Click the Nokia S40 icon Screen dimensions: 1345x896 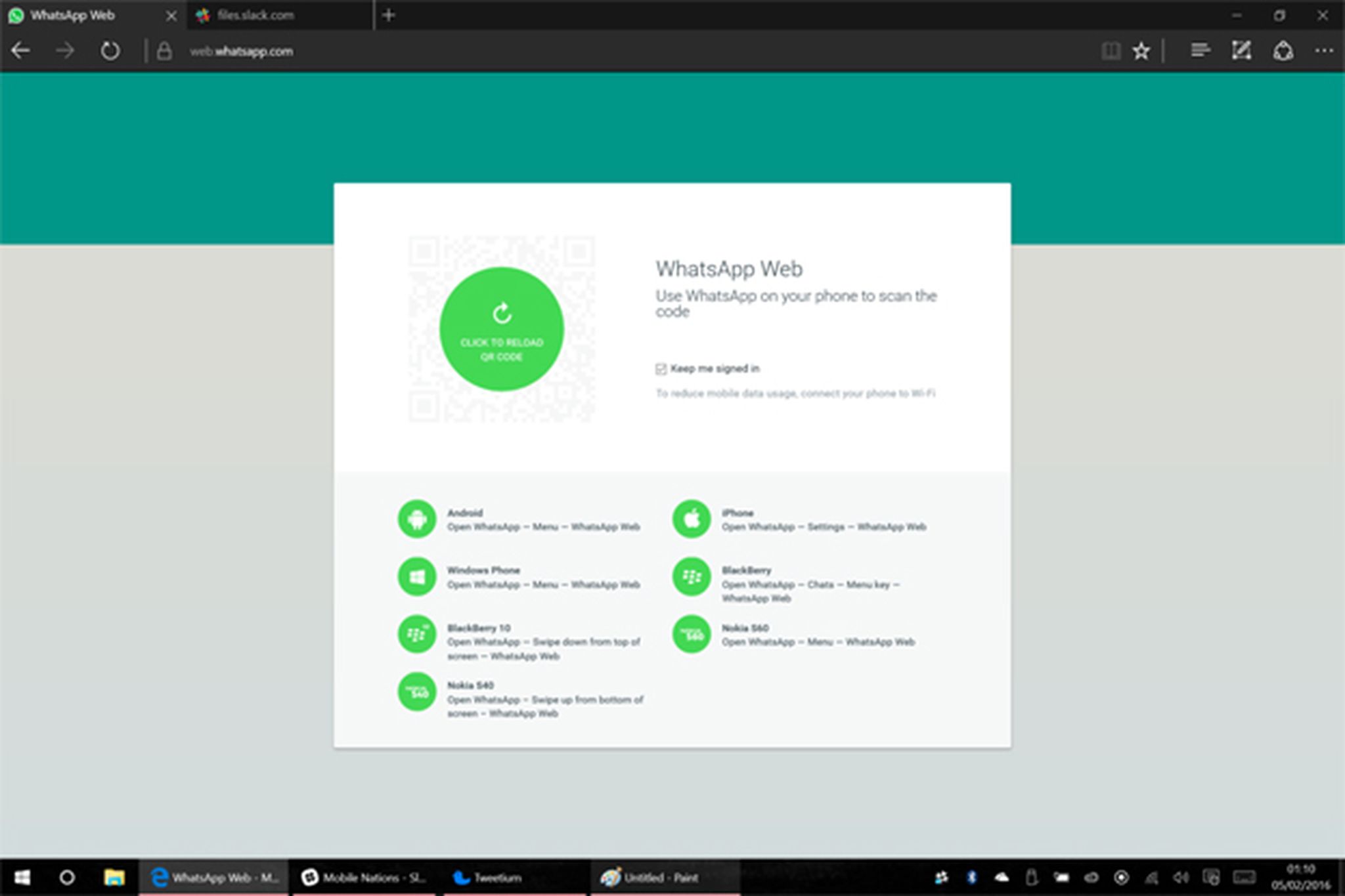click(x=417, y=692)
